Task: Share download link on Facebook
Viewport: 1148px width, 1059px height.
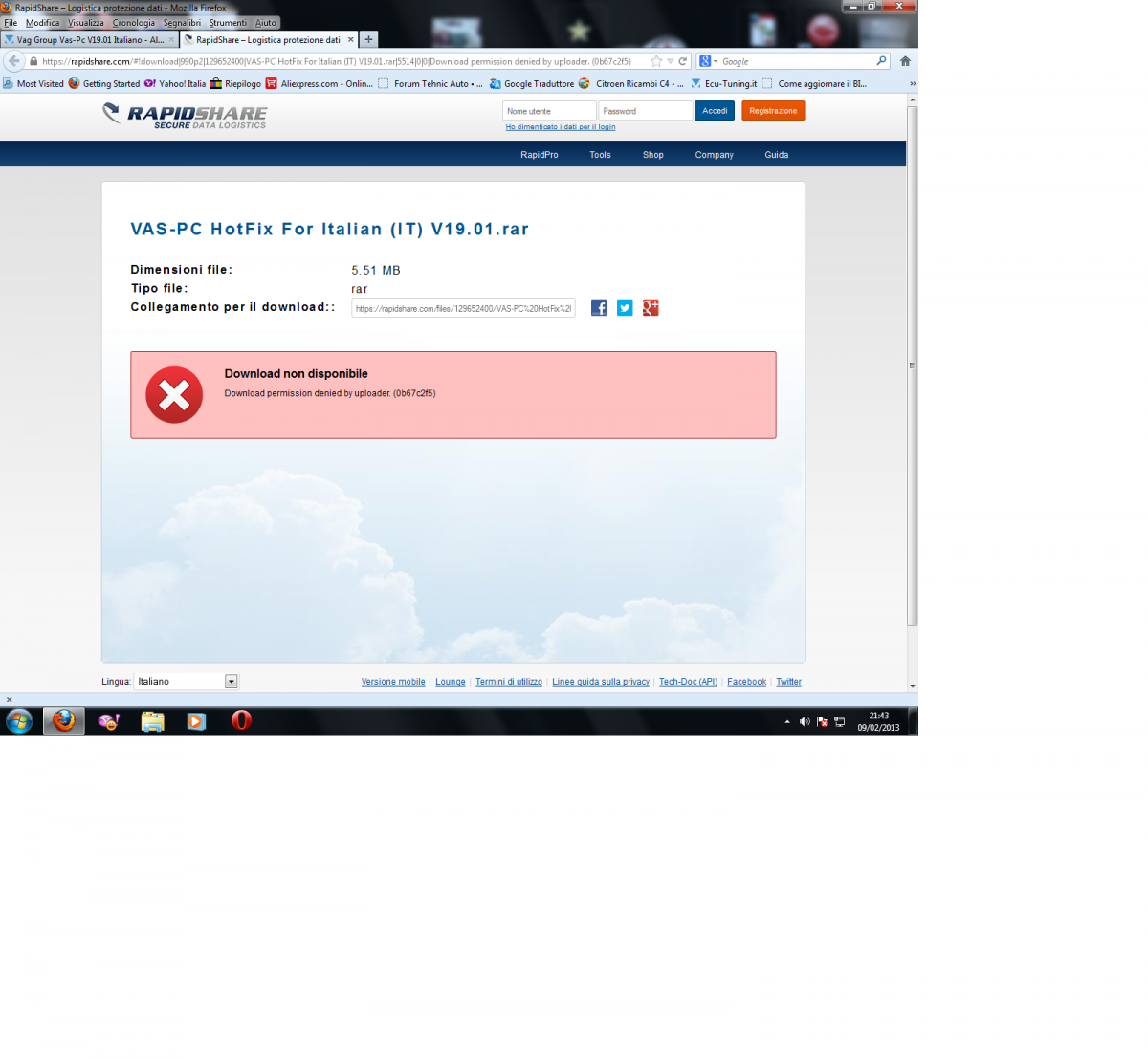Action: coord(599,308)
